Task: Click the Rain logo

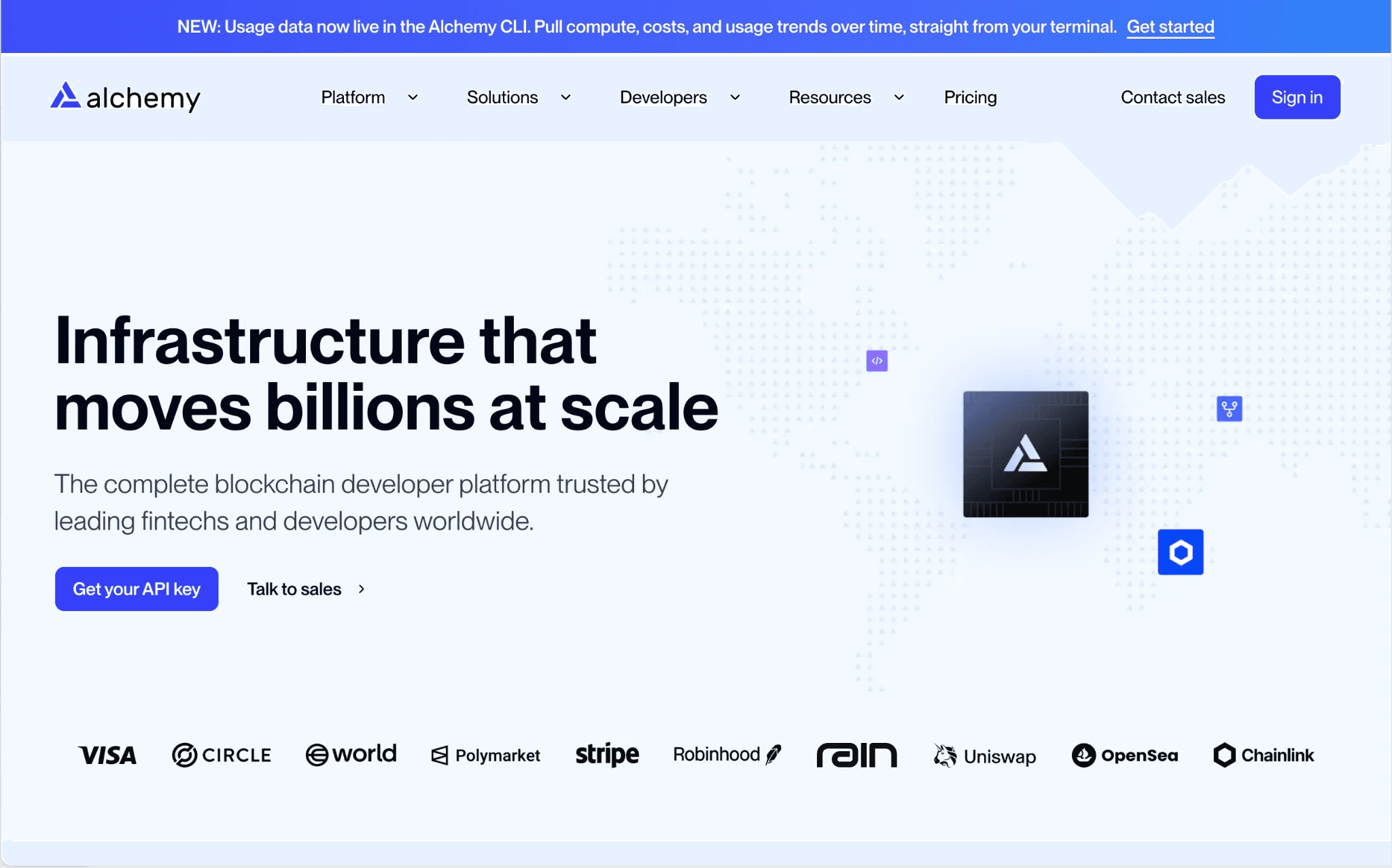Action: (856, 755)
